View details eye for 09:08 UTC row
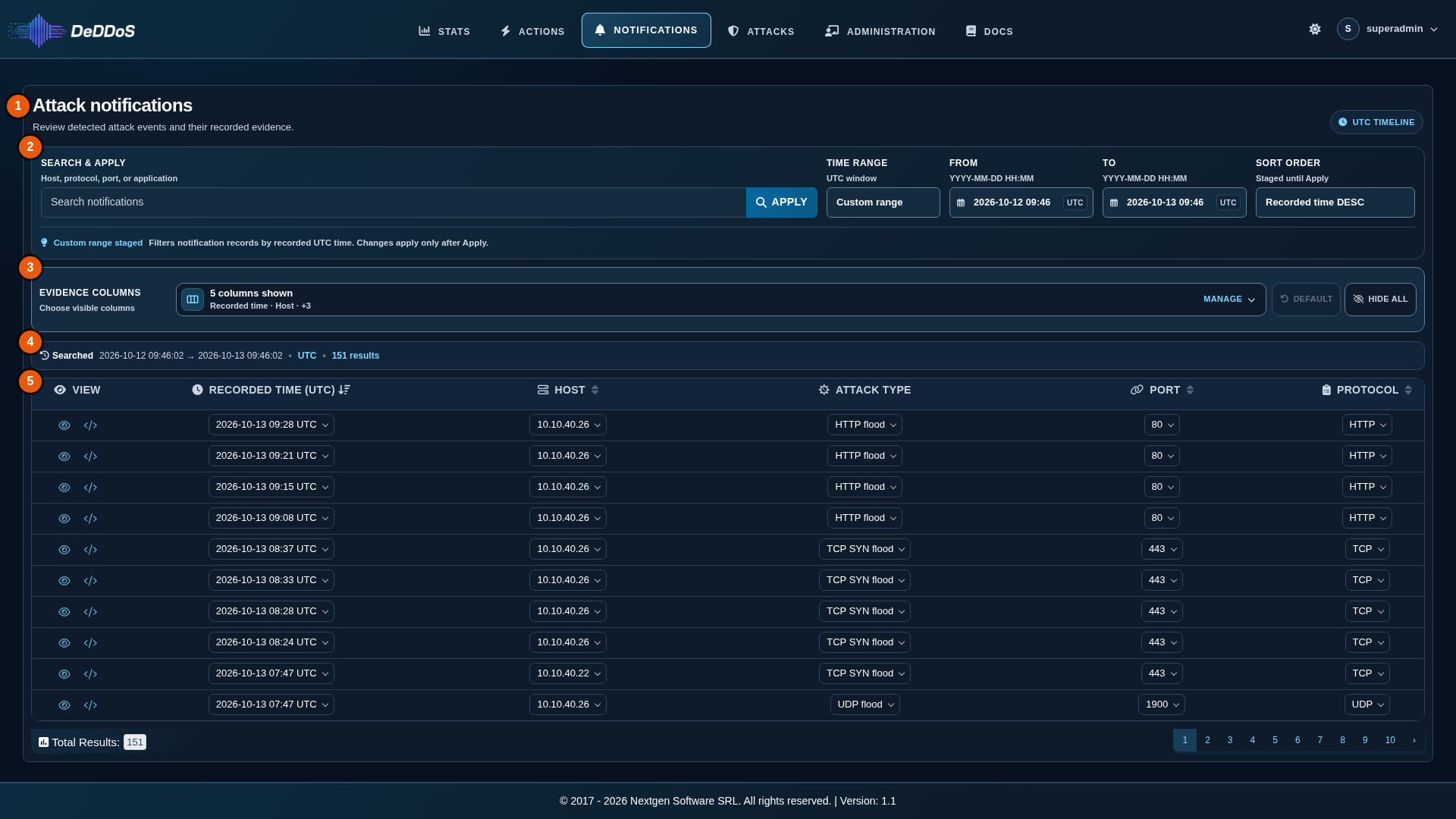The width and height of the screenshot is (1456, 819). coord(64,519)
